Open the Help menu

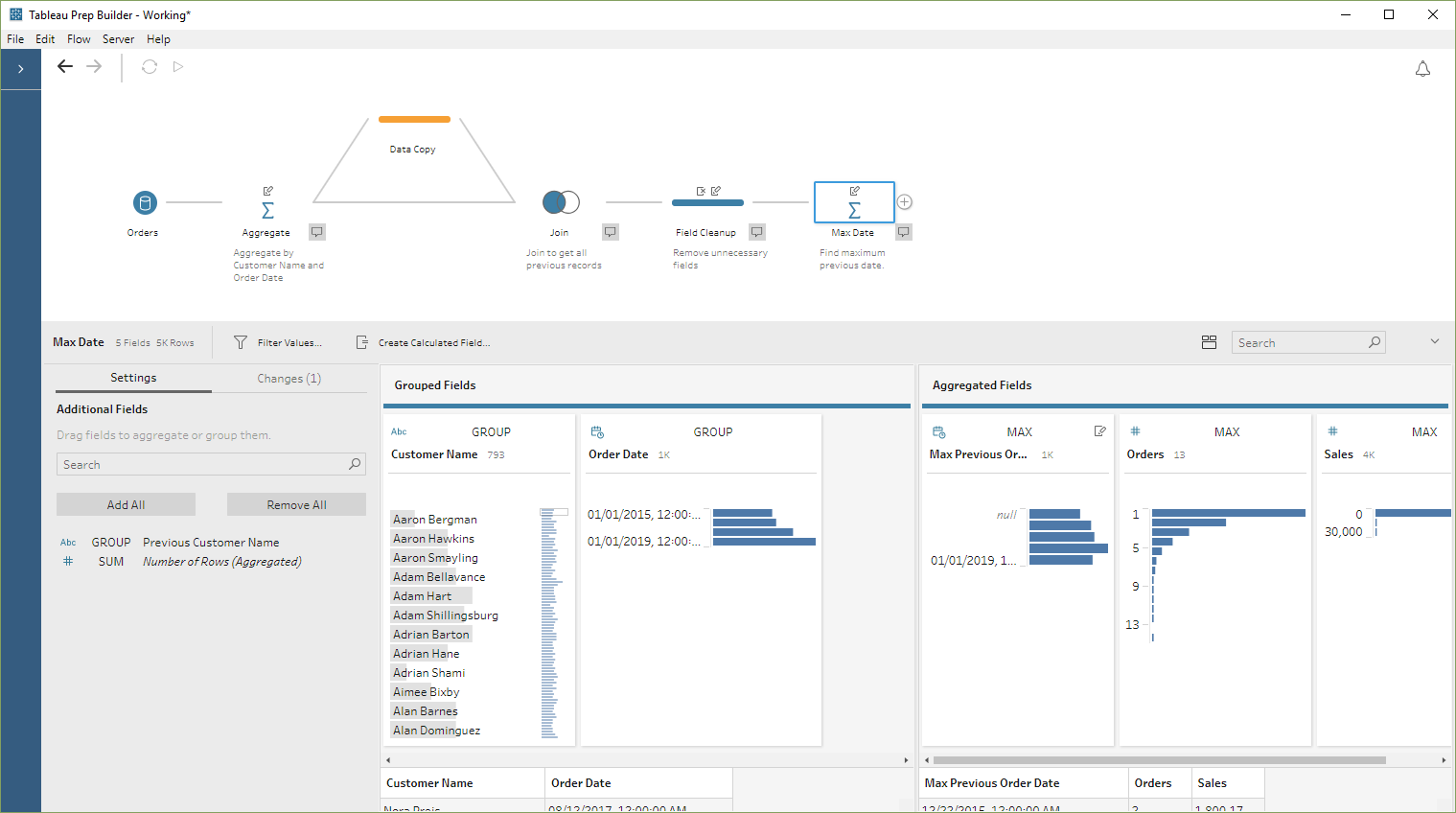[158, 39]
